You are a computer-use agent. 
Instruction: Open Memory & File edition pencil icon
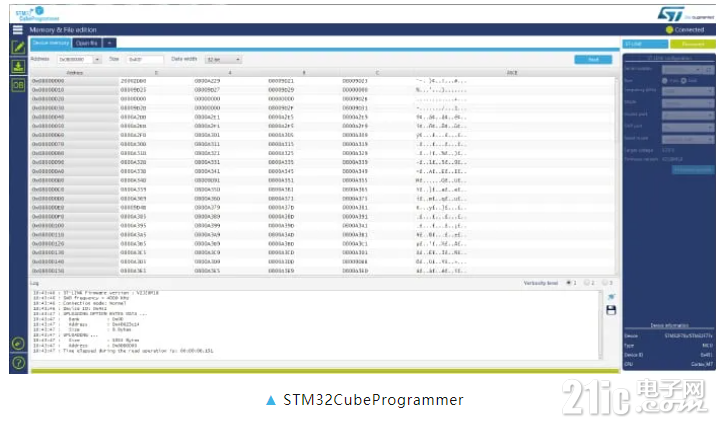tap(18, 47)
